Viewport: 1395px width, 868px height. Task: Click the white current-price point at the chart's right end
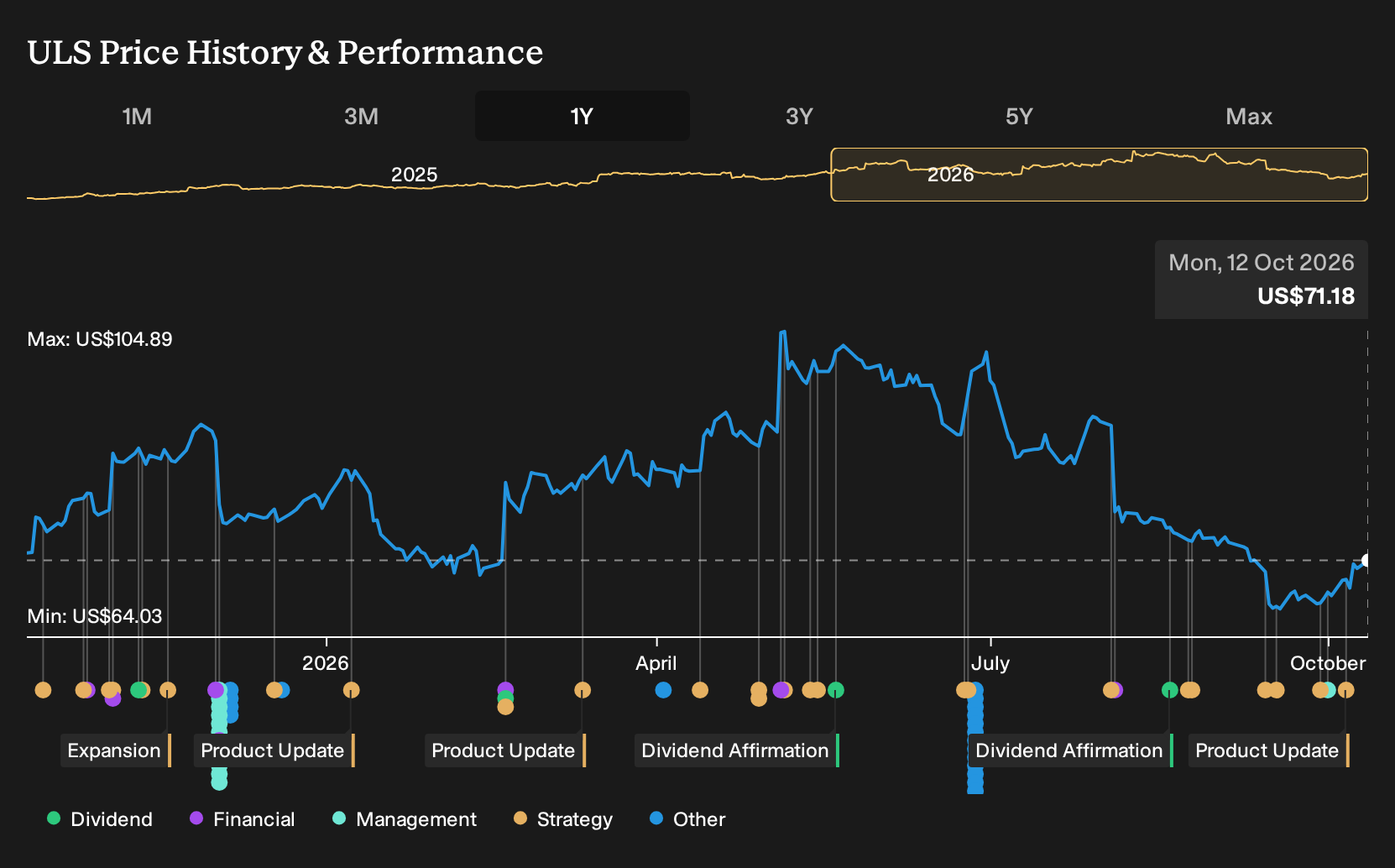(x=1366, y=560)
